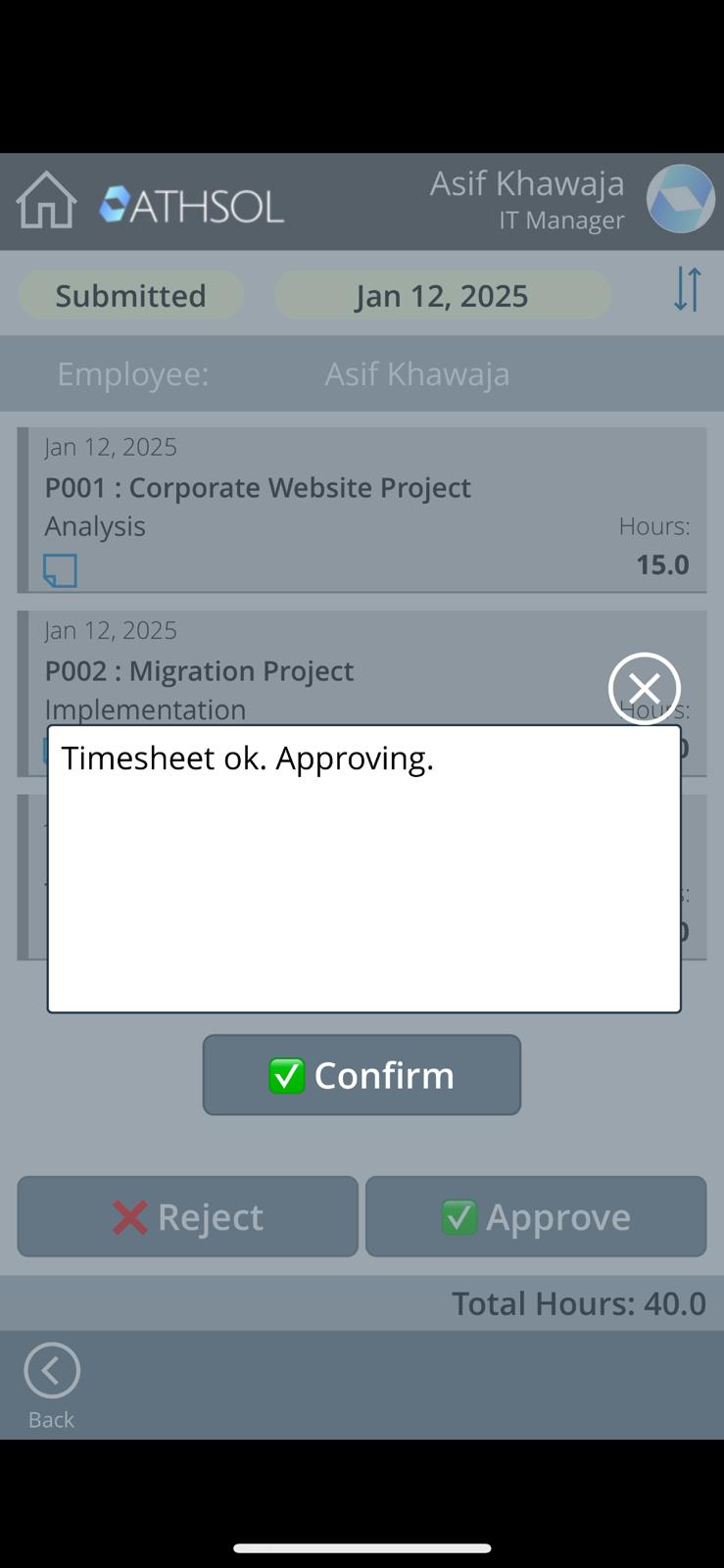Screen dimensions: 724x1568
Task: Open the user profile avatar
Action: (x=680, y=199)
